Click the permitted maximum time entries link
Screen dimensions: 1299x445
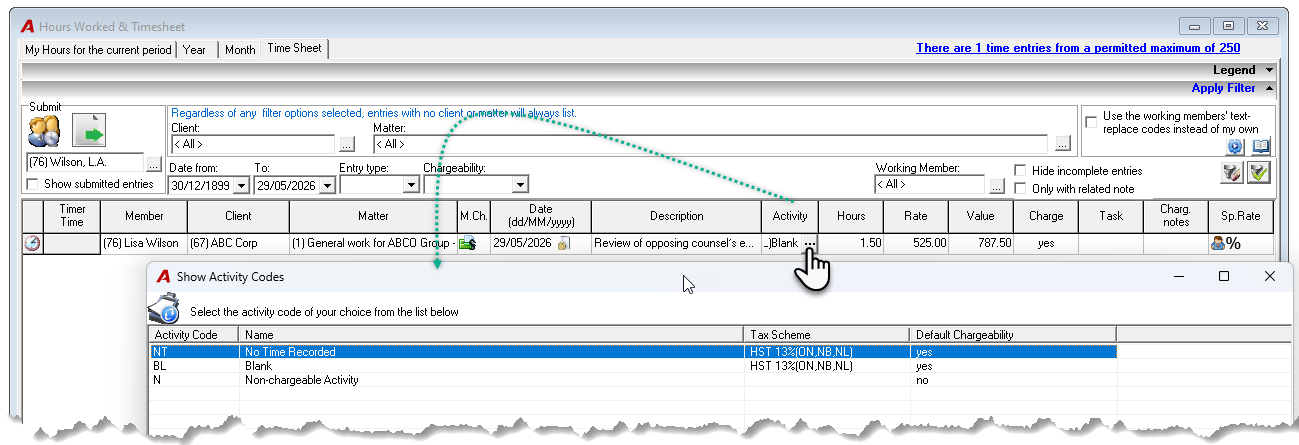pyautogui.click(x=1078, y=48)
